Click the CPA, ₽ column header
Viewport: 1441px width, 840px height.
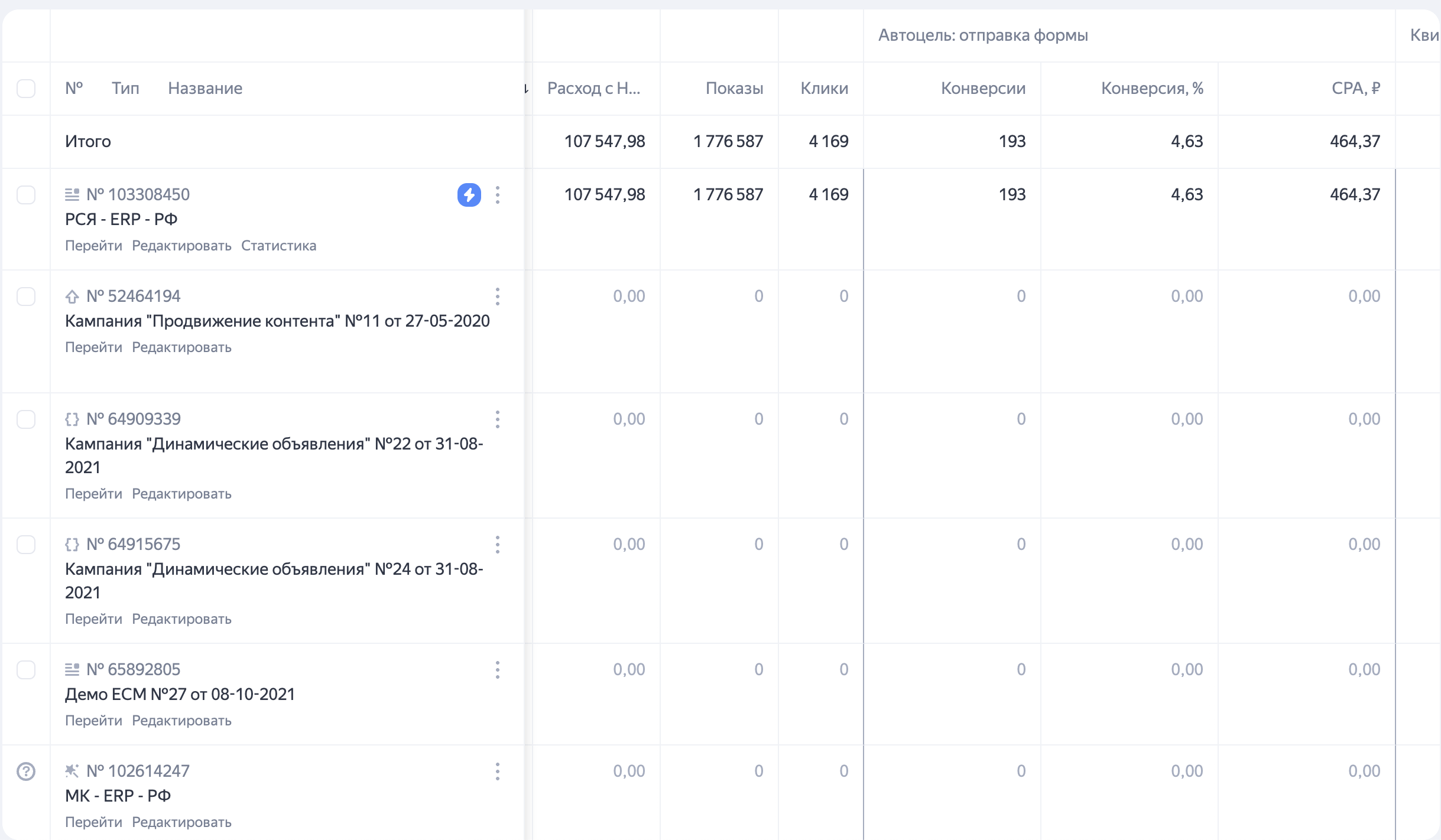[x=1355, y=89]
